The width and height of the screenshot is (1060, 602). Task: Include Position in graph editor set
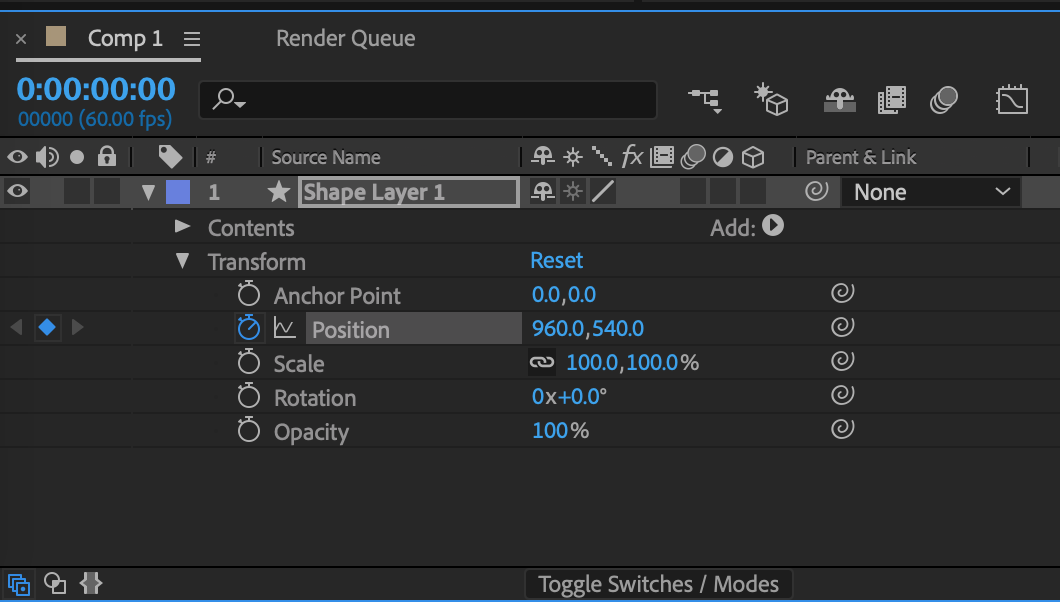[x=285, y=328]
